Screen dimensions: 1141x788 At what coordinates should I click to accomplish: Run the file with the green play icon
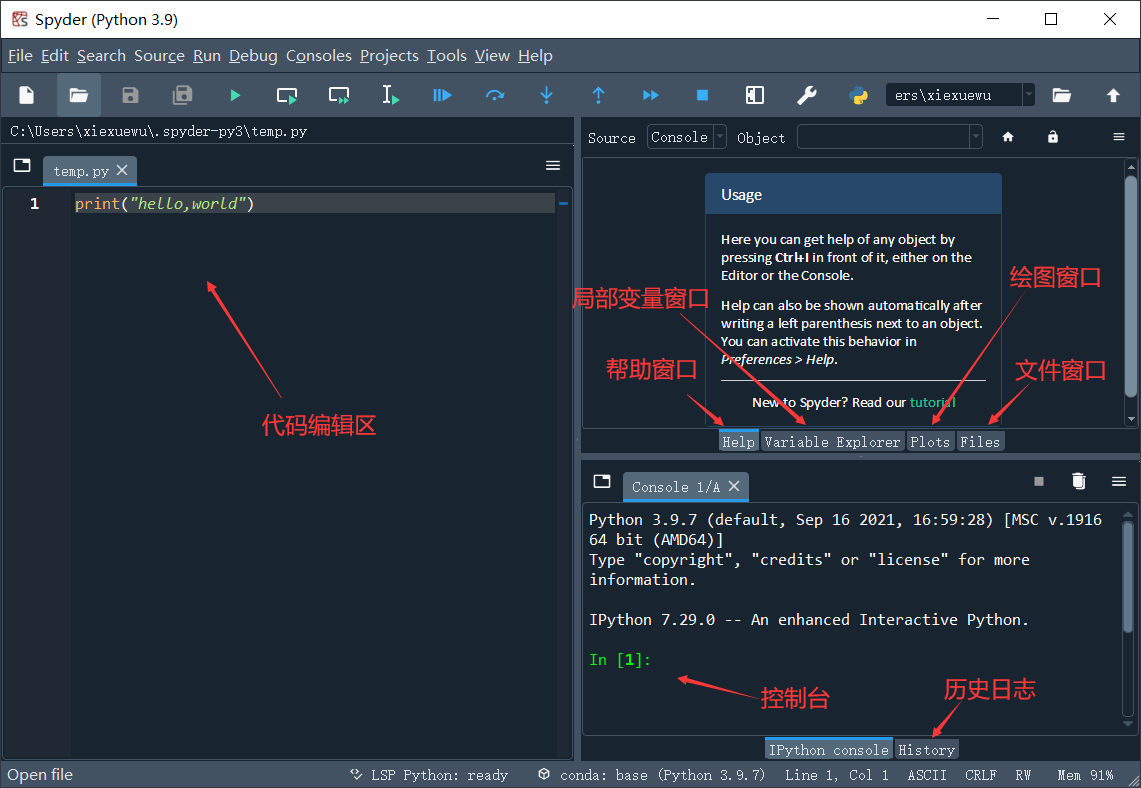234,95
